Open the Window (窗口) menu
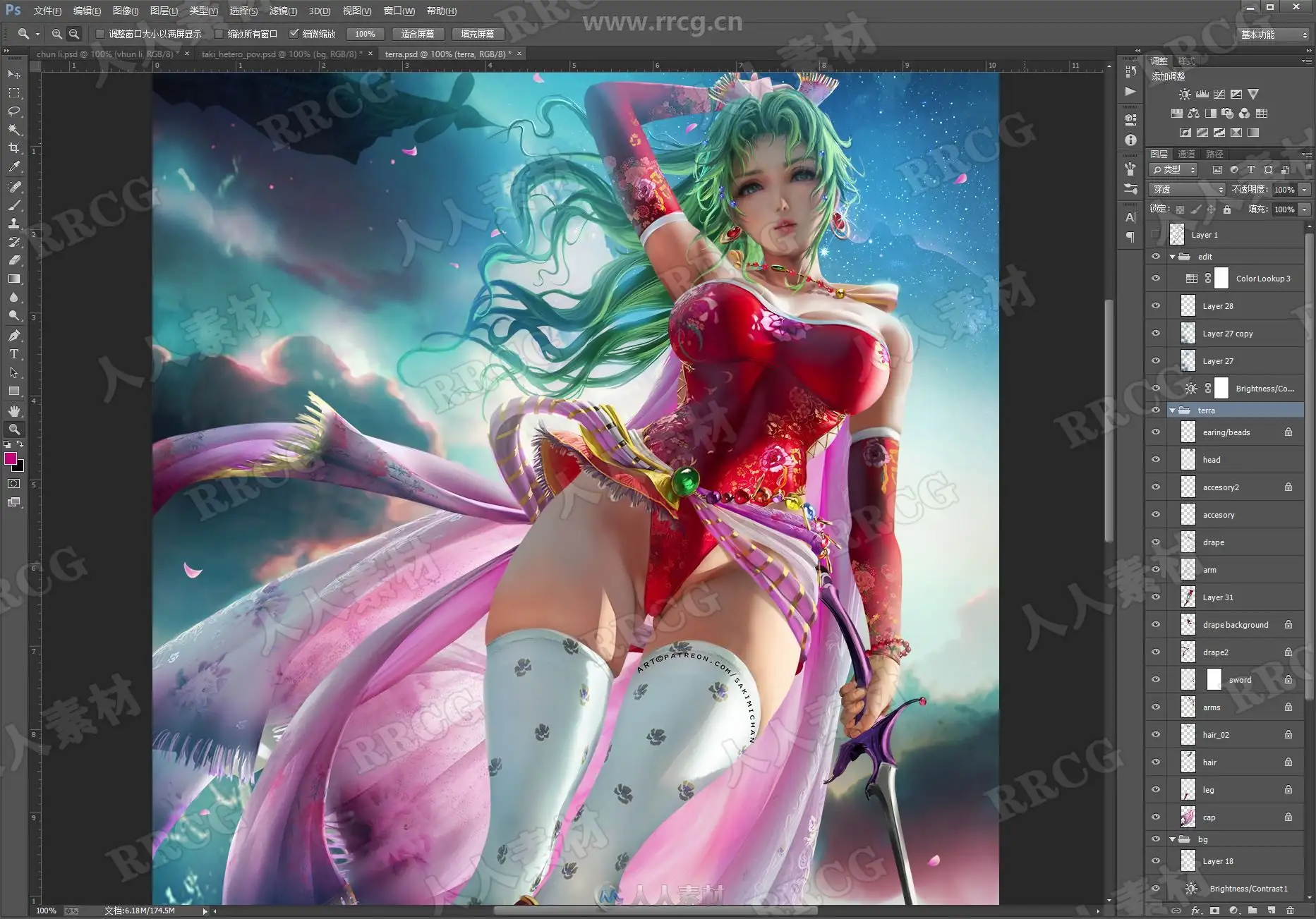 click(399, 11)
